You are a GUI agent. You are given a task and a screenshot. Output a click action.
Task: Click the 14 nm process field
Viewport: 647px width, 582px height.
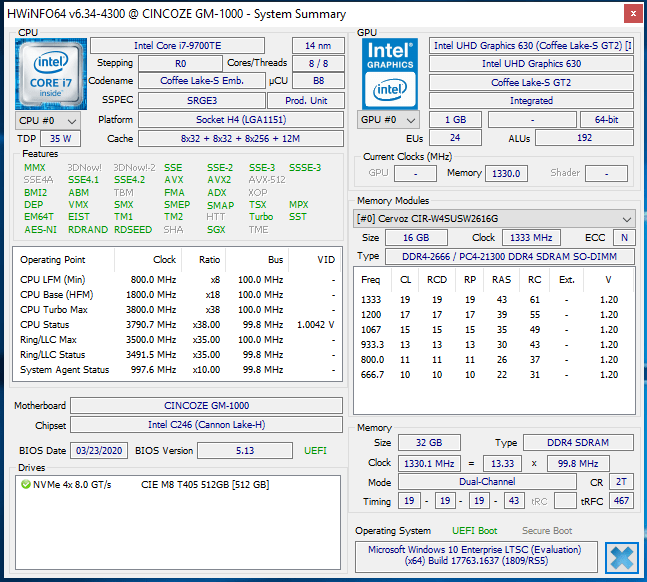(x=318, y=45)
